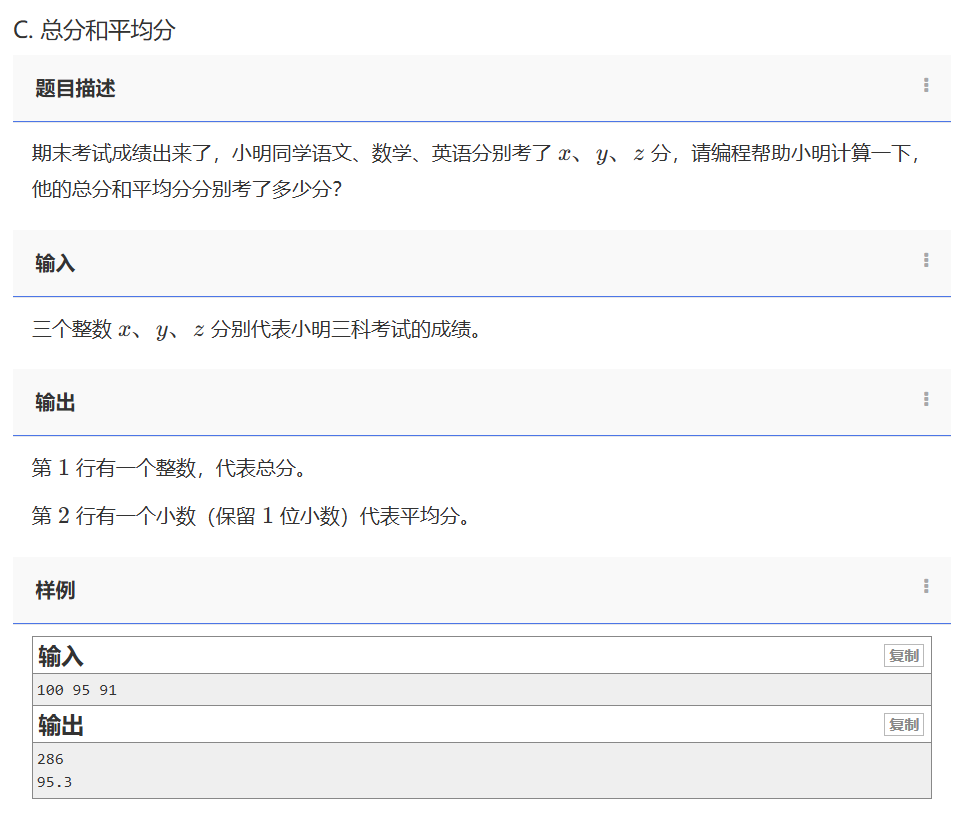Click the sample output value 95.3
The width and height of the screenshot is (960, 815).
pyautogui.click(x=54, y=782)
